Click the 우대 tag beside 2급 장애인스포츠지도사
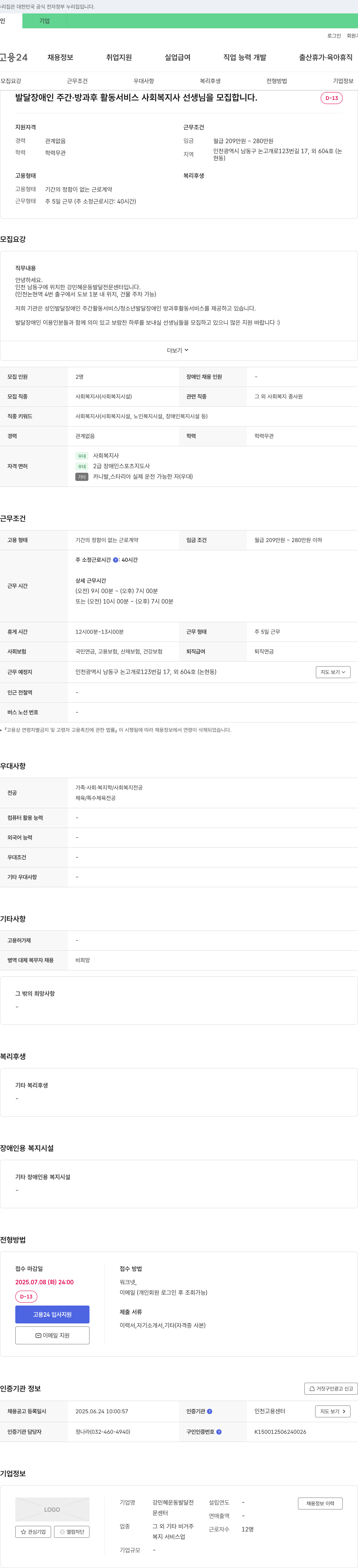 point(82,466)
